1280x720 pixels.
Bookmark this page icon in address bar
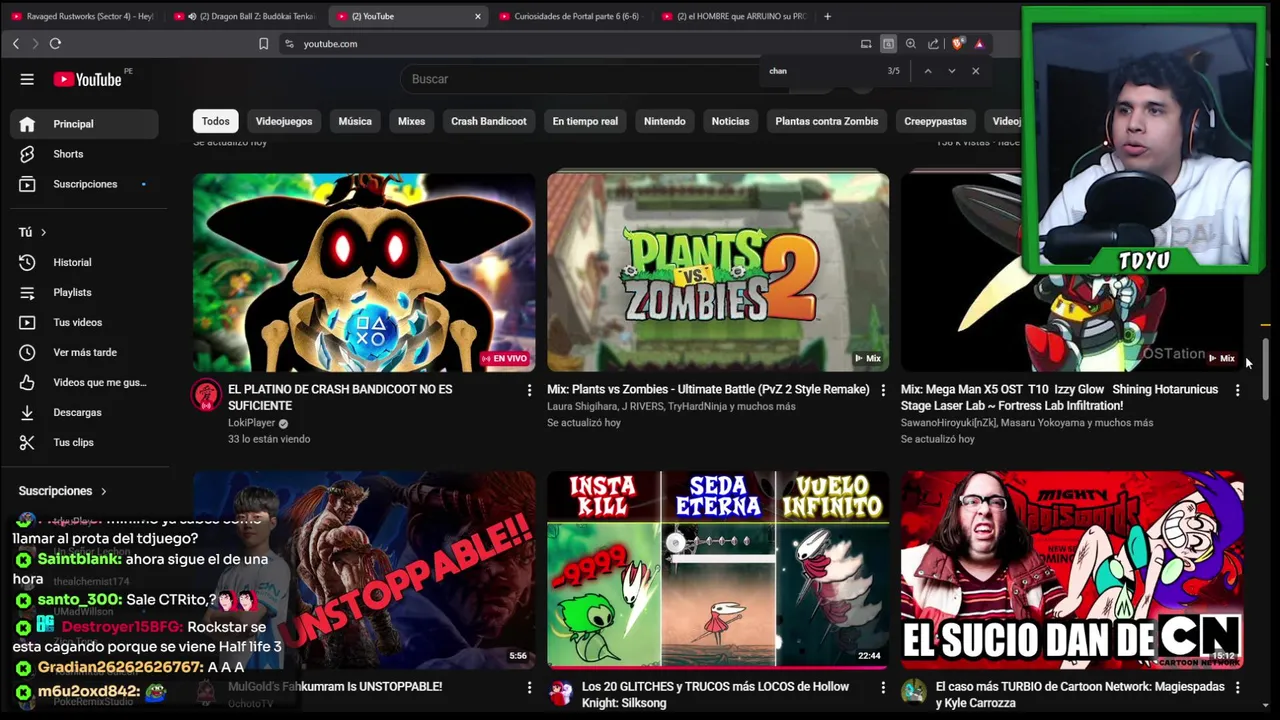264,44
